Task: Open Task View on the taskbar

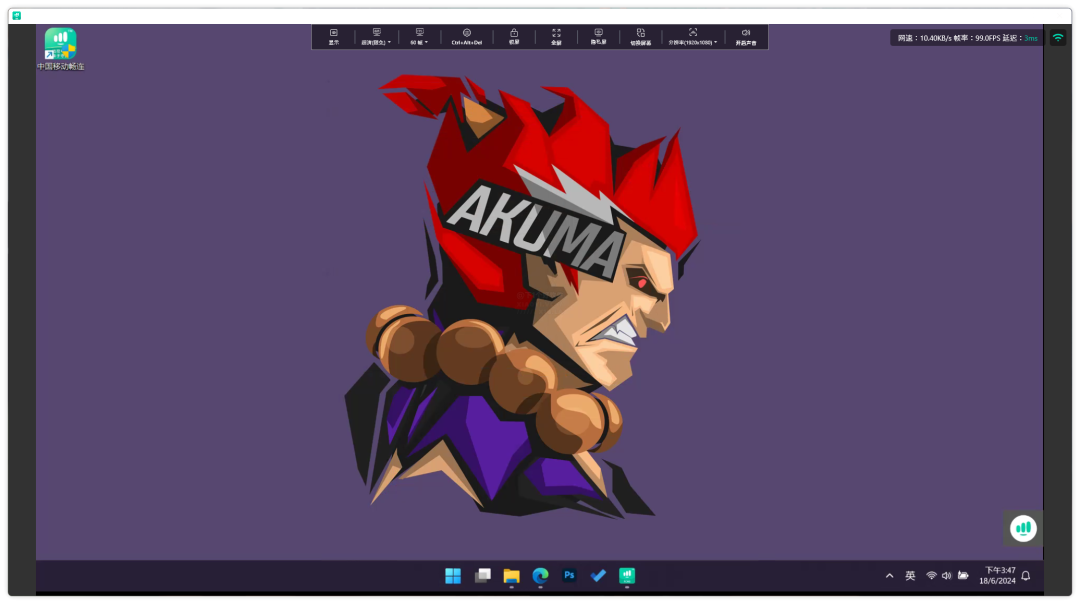Action: [x=483, y=576]
